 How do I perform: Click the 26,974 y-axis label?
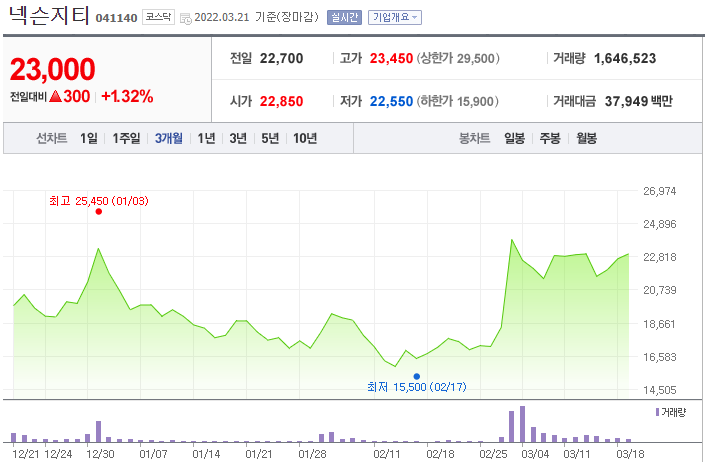click(x=660, y=191)
